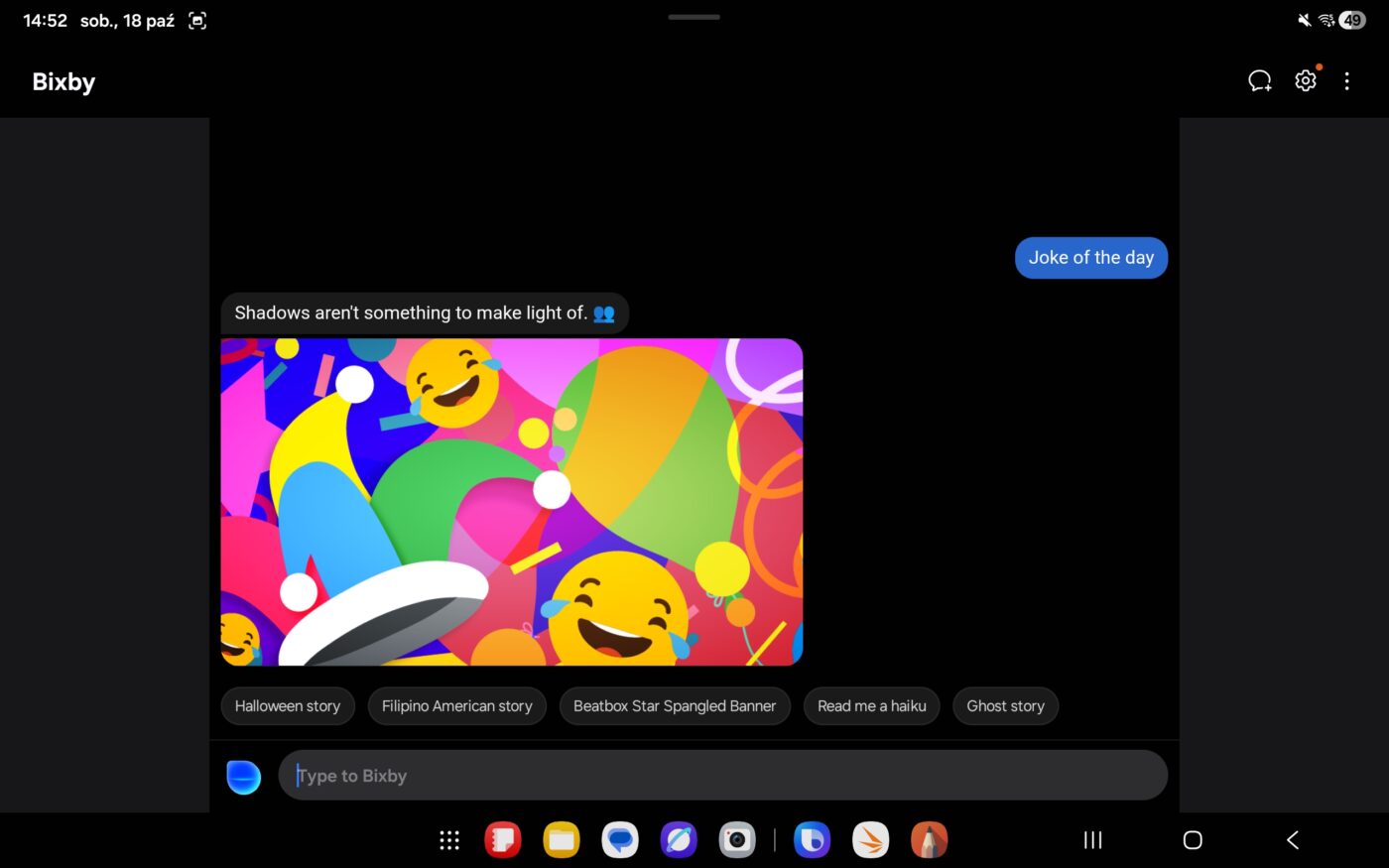Open My Files yellow folder app
Screen dimensions: 1389x868
[x=562, y=840]
